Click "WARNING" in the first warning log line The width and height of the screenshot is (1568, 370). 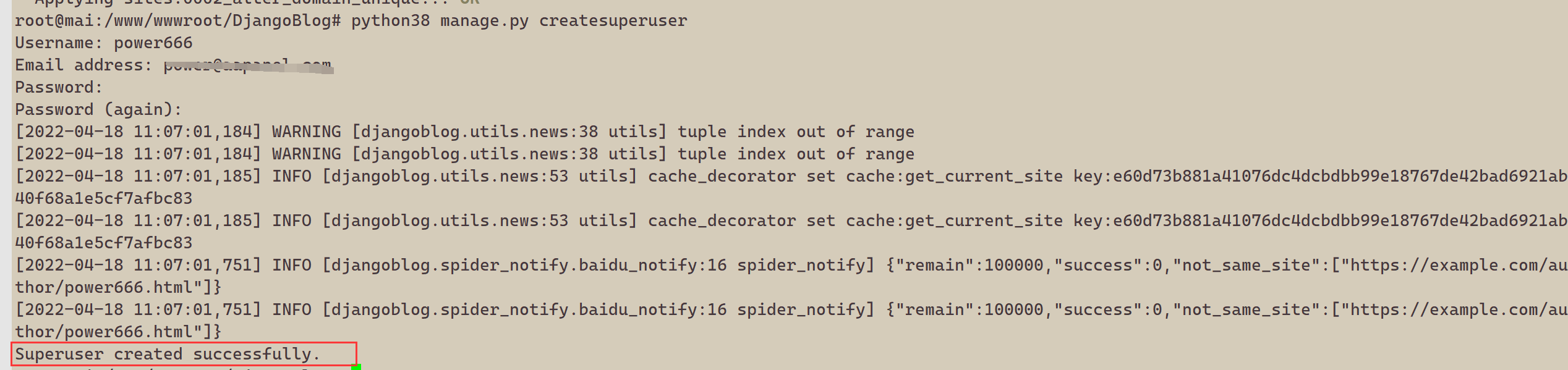306,132
